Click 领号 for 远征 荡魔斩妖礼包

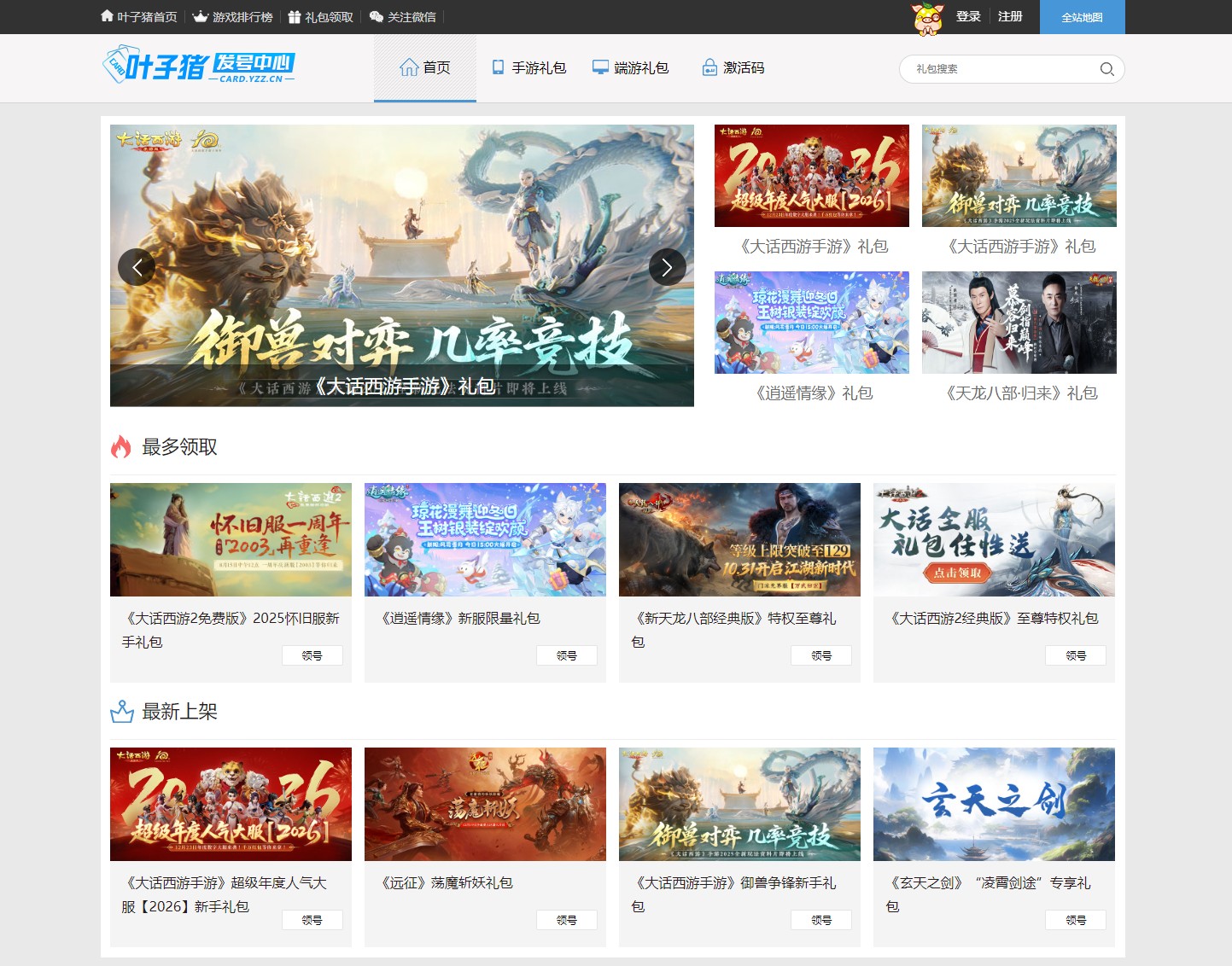pyautogui.click(x=566, y=920)
